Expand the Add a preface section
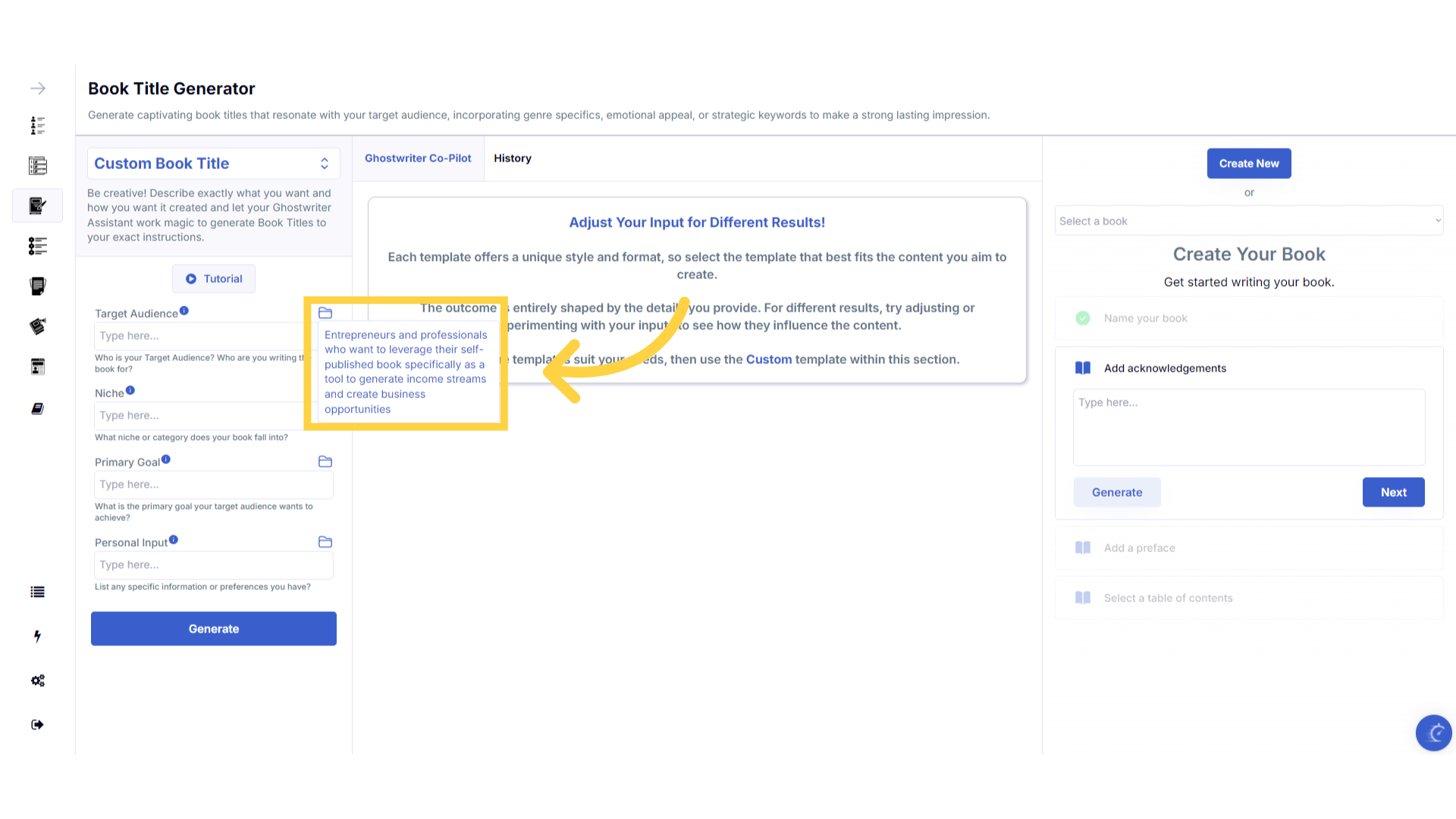Image resolution: width=1456 pixels, height=819 pixels. point(1139,548)
